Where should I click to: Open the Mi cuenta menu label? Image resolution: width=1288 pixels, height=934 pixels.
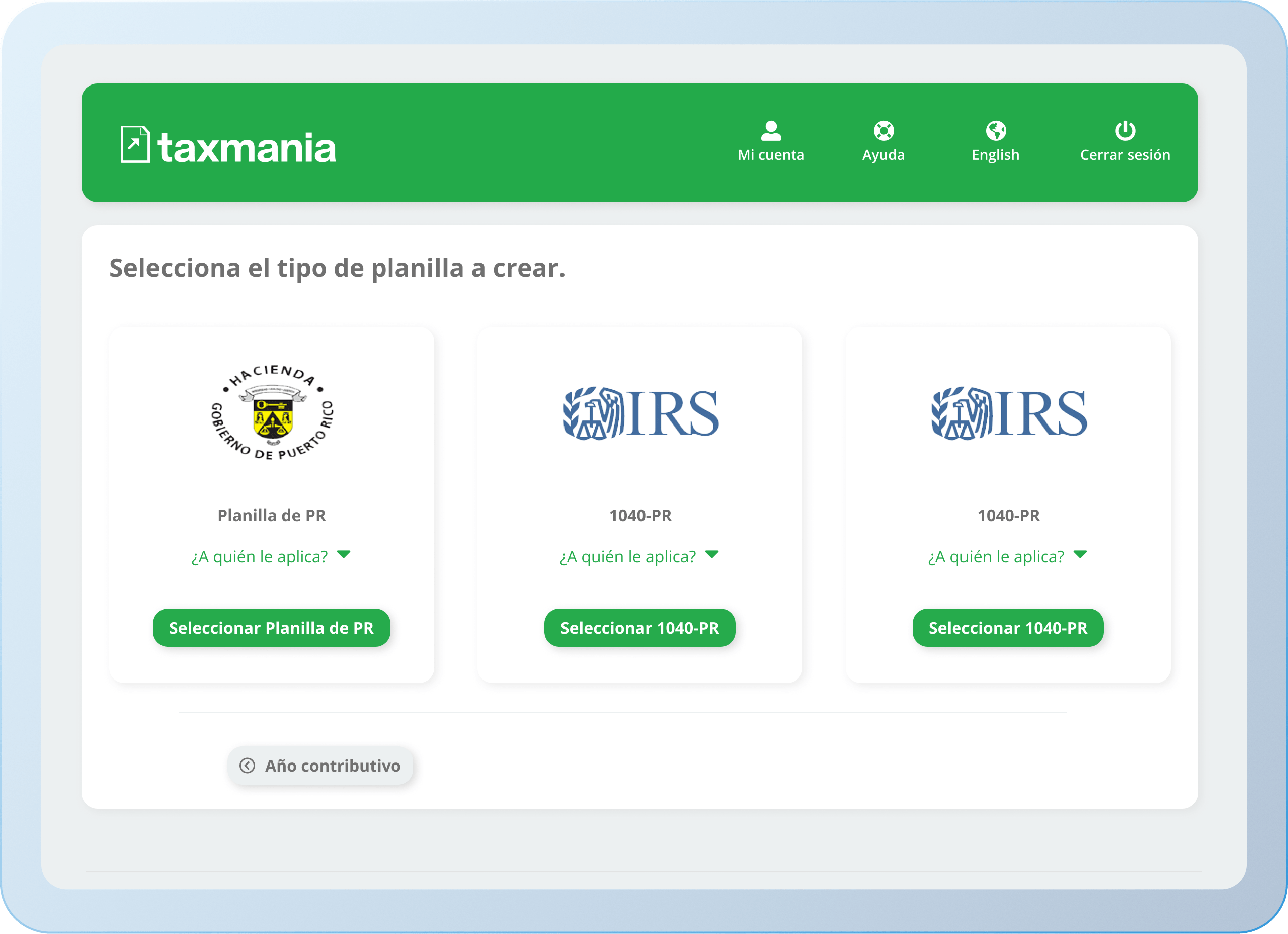(x=771, y=155)
